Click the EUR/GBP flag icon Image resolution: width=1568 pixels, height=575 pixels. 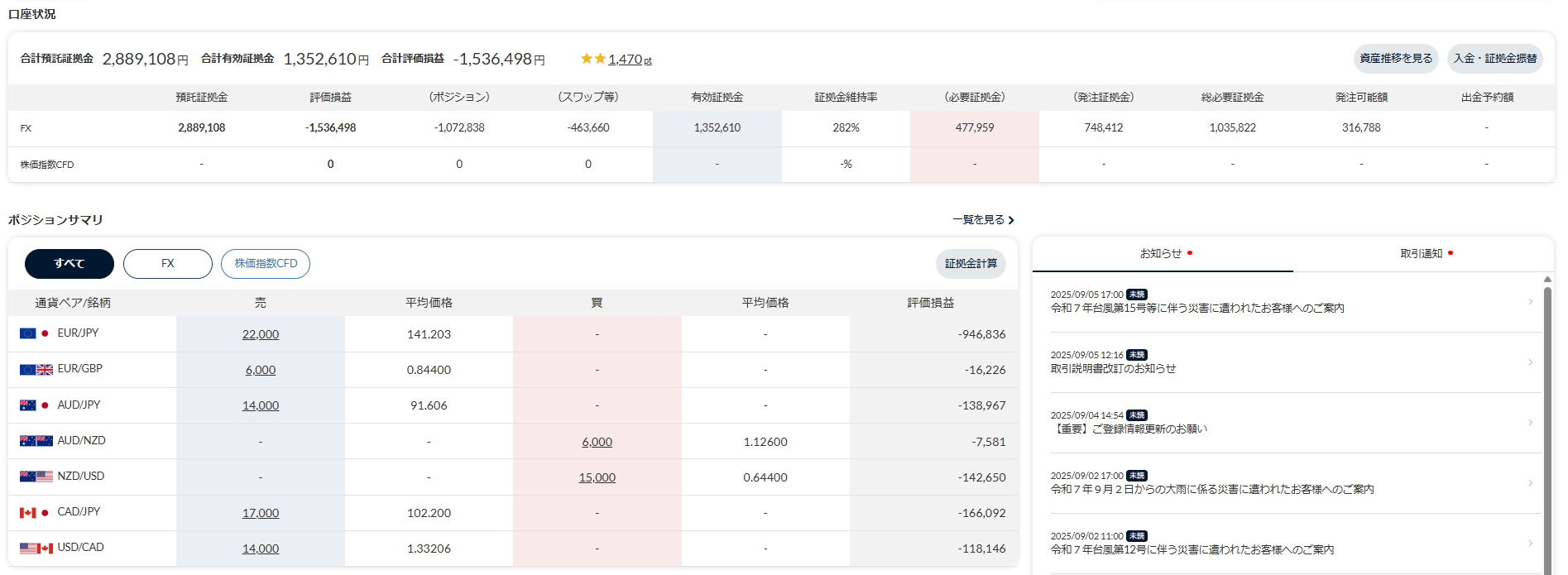click(36, 369)
